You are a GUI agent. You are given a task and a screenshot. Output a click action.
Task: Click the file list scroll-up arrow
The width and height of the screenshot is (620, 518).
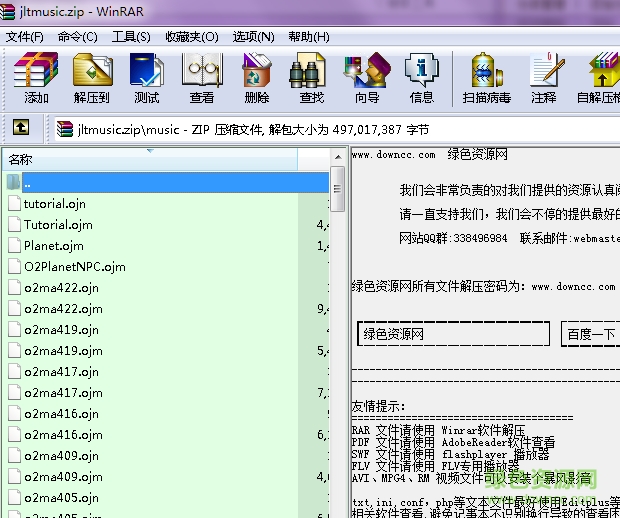(x=338, y=157)
